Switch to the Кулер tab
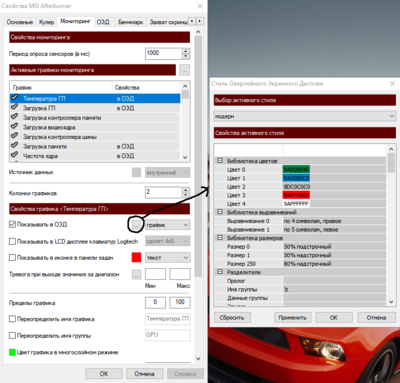Viewport: 400px width, 383px height. tap(46, 22)
